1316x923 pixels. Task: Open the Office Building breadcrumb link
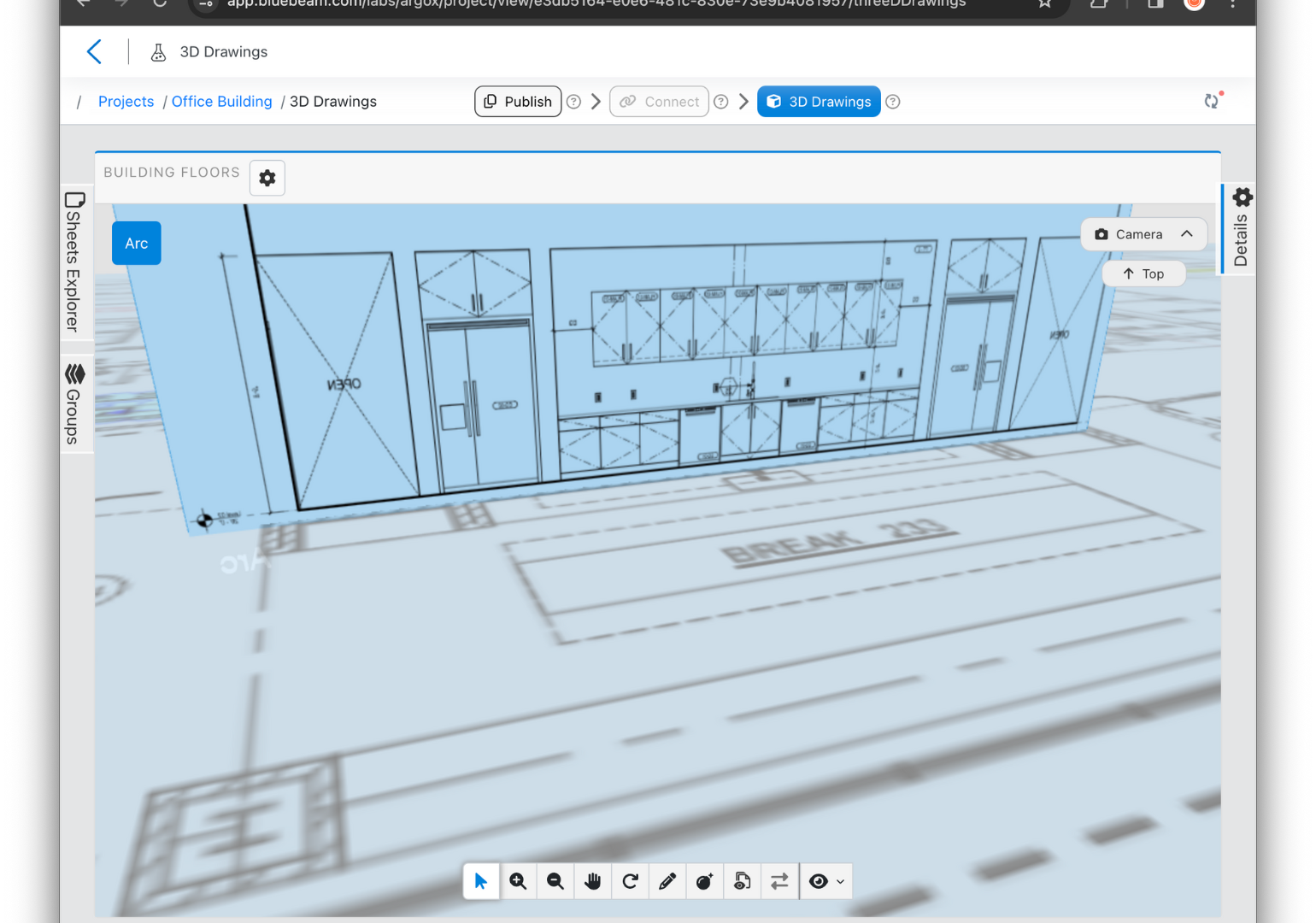(x=221, y=101)
